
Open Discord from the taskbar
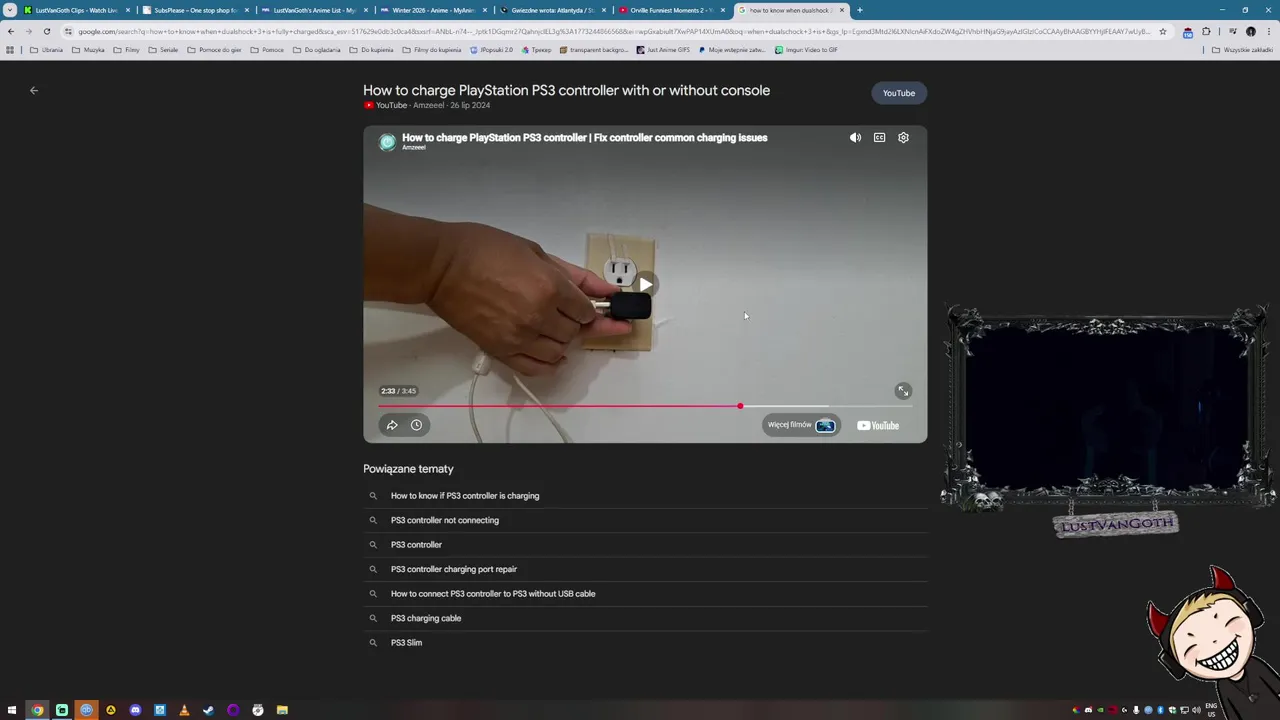point(135,710)
